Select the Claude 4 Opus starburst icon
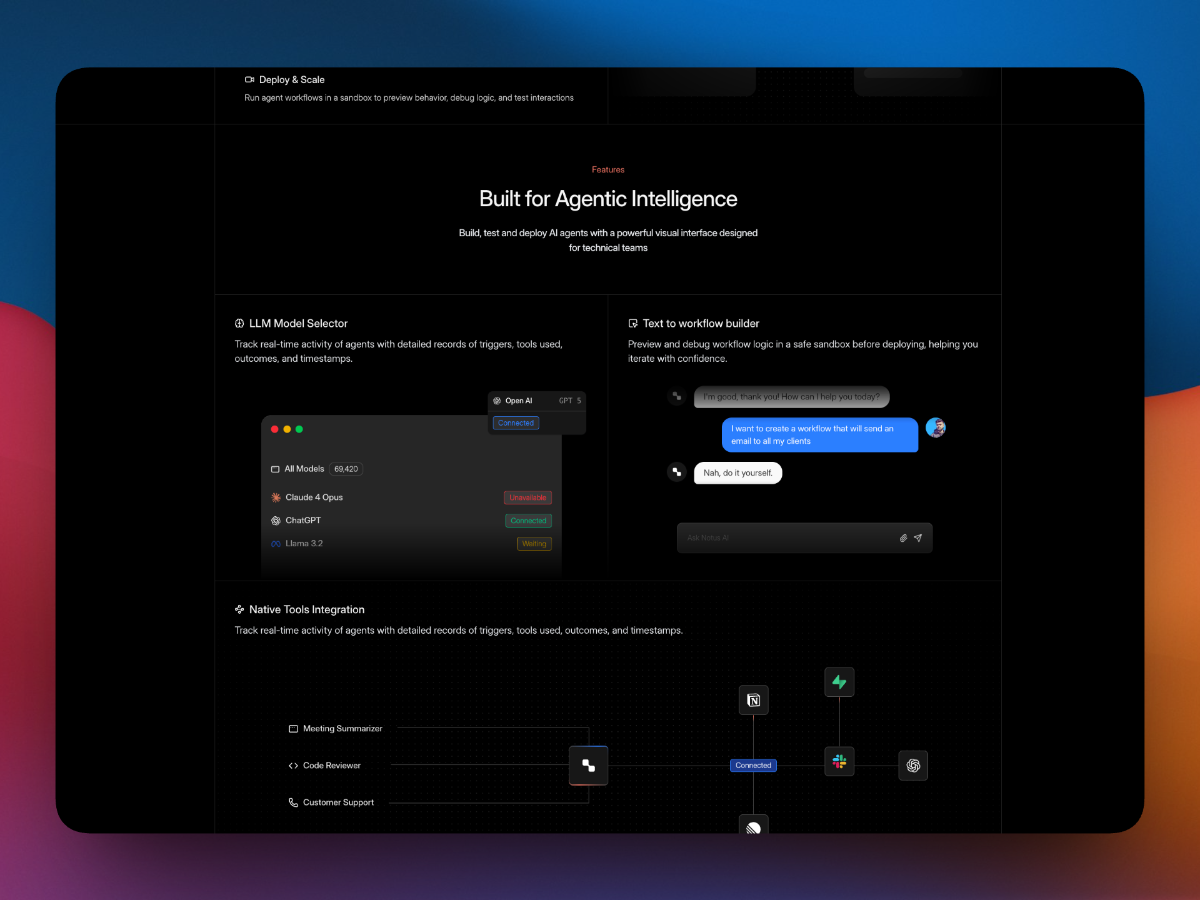 pyautogui.click(x=274, y=497)
